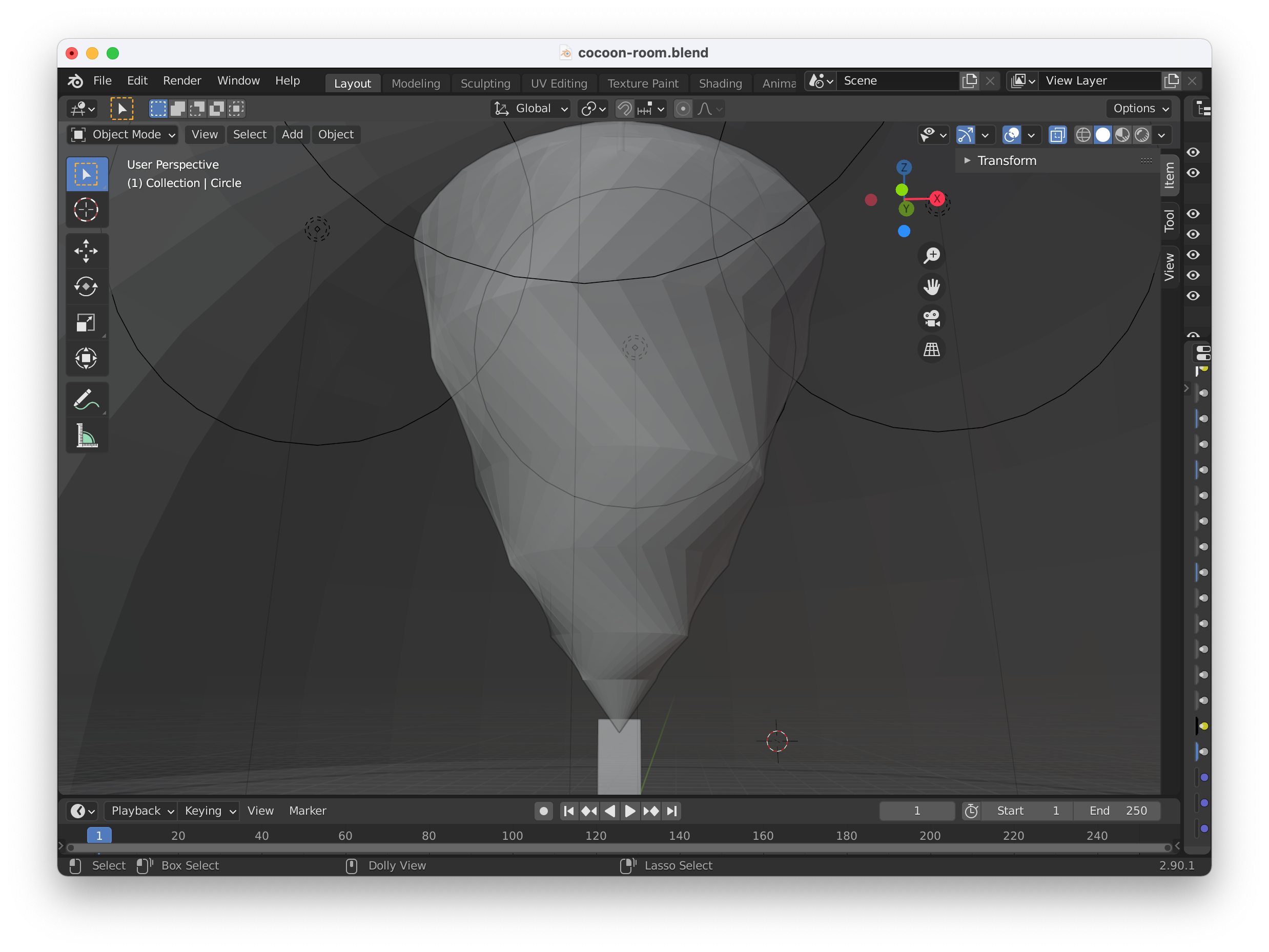The image size is (1269, 952).
Task: Switch to the Sculpting workspace tab
Action: [485, 84]
